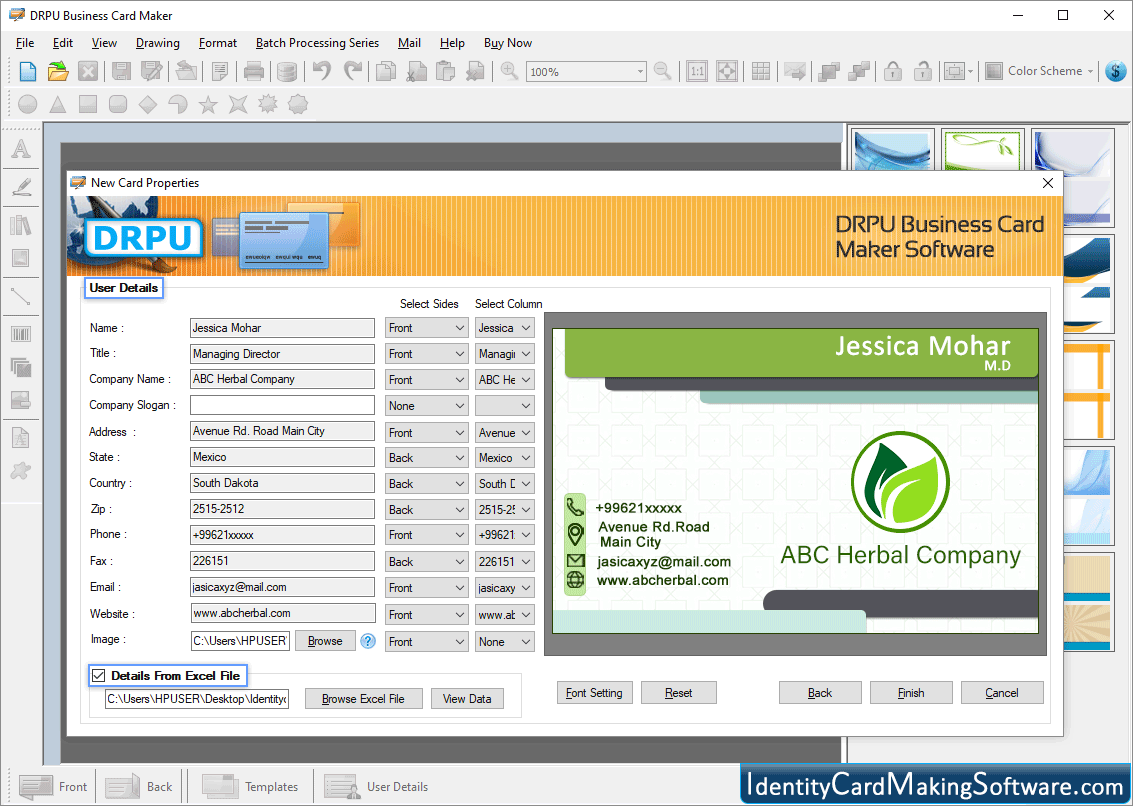Viewport: 1133px width, 806px height.
Task: Open the Select Sides dropdown for Image
Action: pos(426,642)
